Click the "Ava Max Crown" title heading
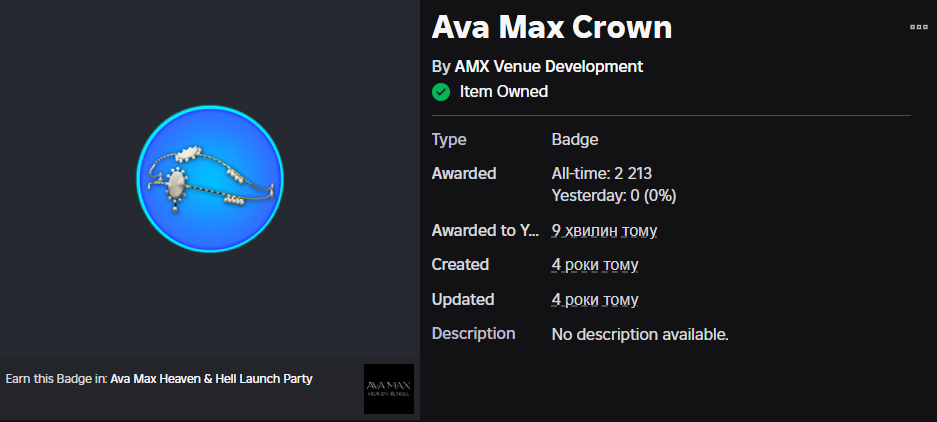 [552, 28]
